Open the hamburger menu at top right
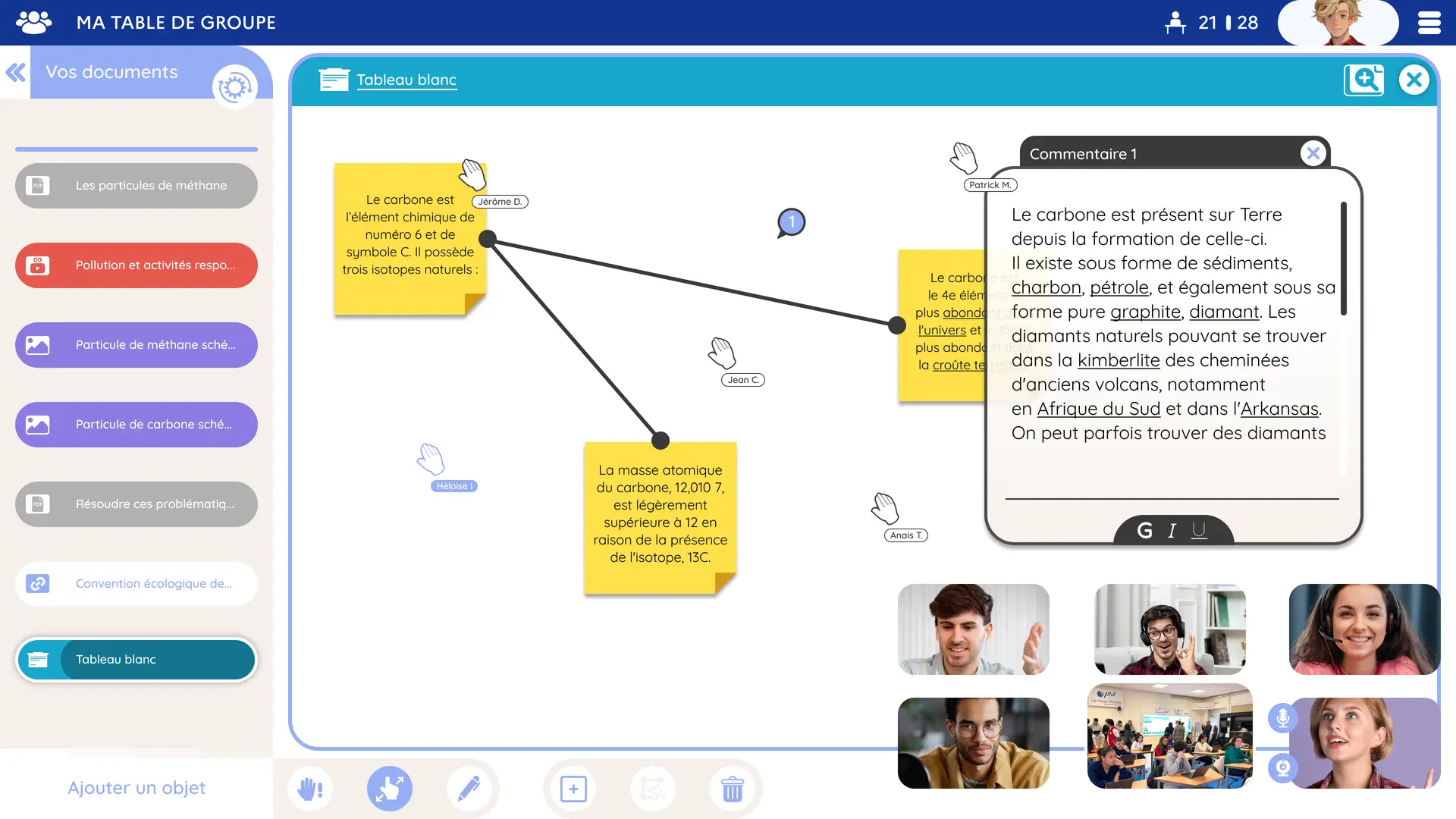Image resolution: width=1456 pixels, height=819 pixels. (x=1429, y=23)
